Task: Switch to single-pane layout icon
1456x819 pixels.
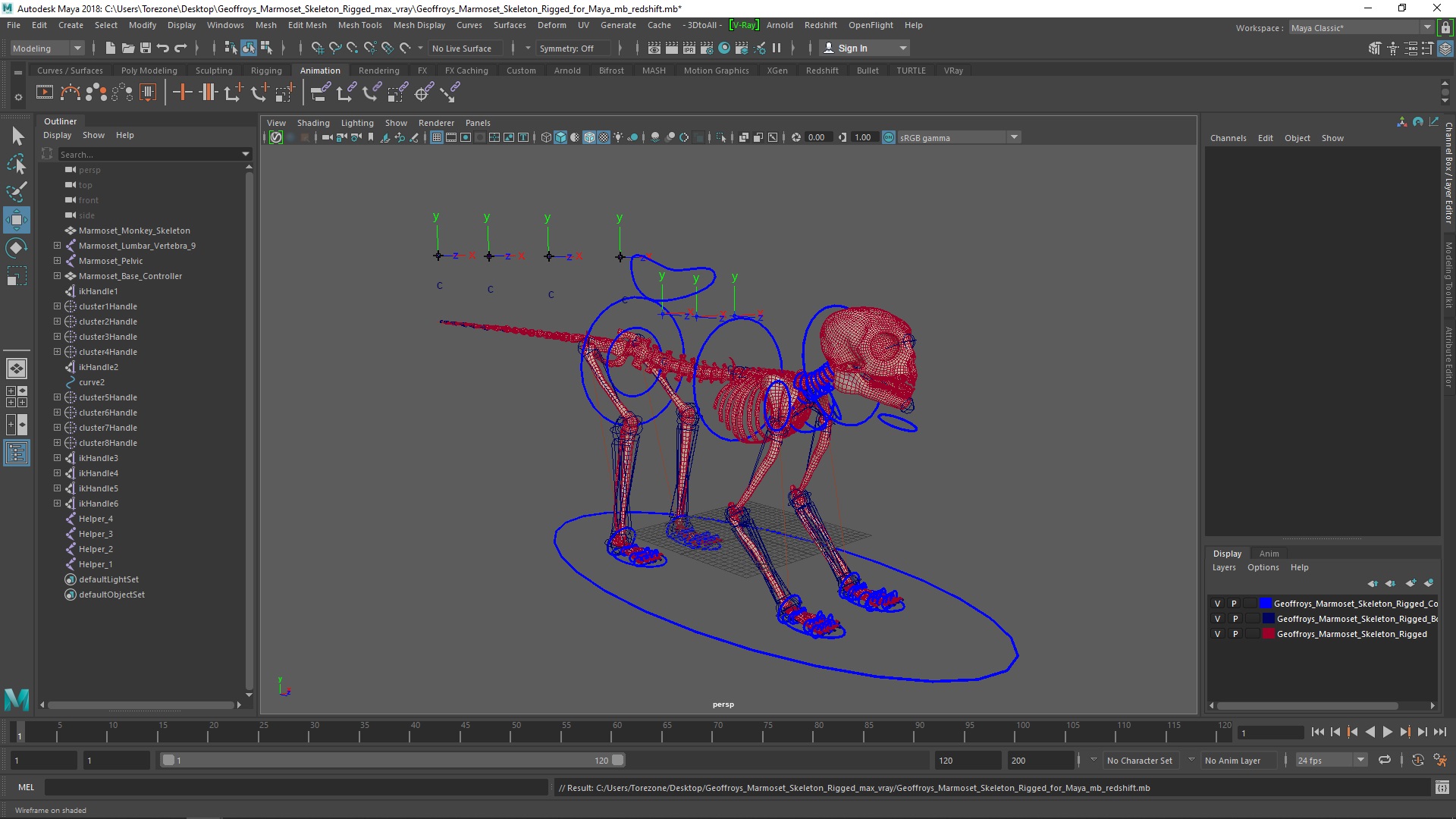Action: coord(17,369)
